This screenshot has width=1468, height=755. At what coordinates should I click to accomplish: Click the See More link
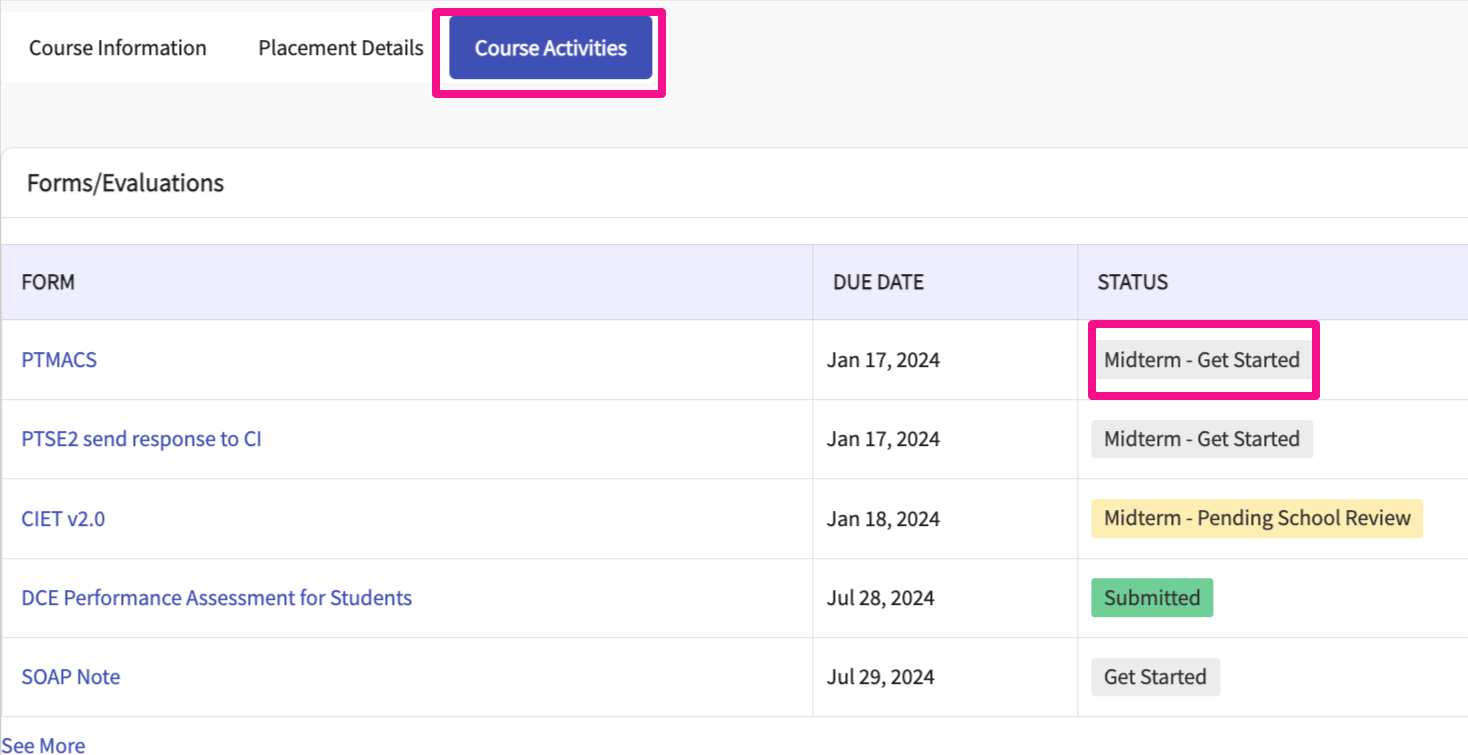(43, 745)
